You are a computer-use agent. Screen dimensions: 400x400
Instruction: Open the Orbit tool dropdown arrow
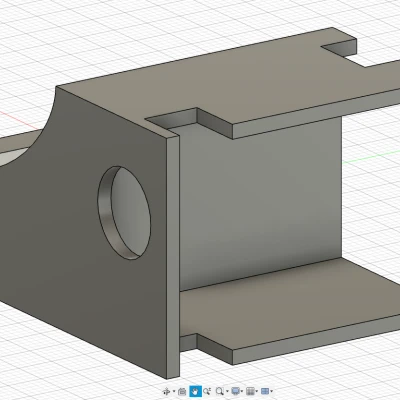(174, 391)
